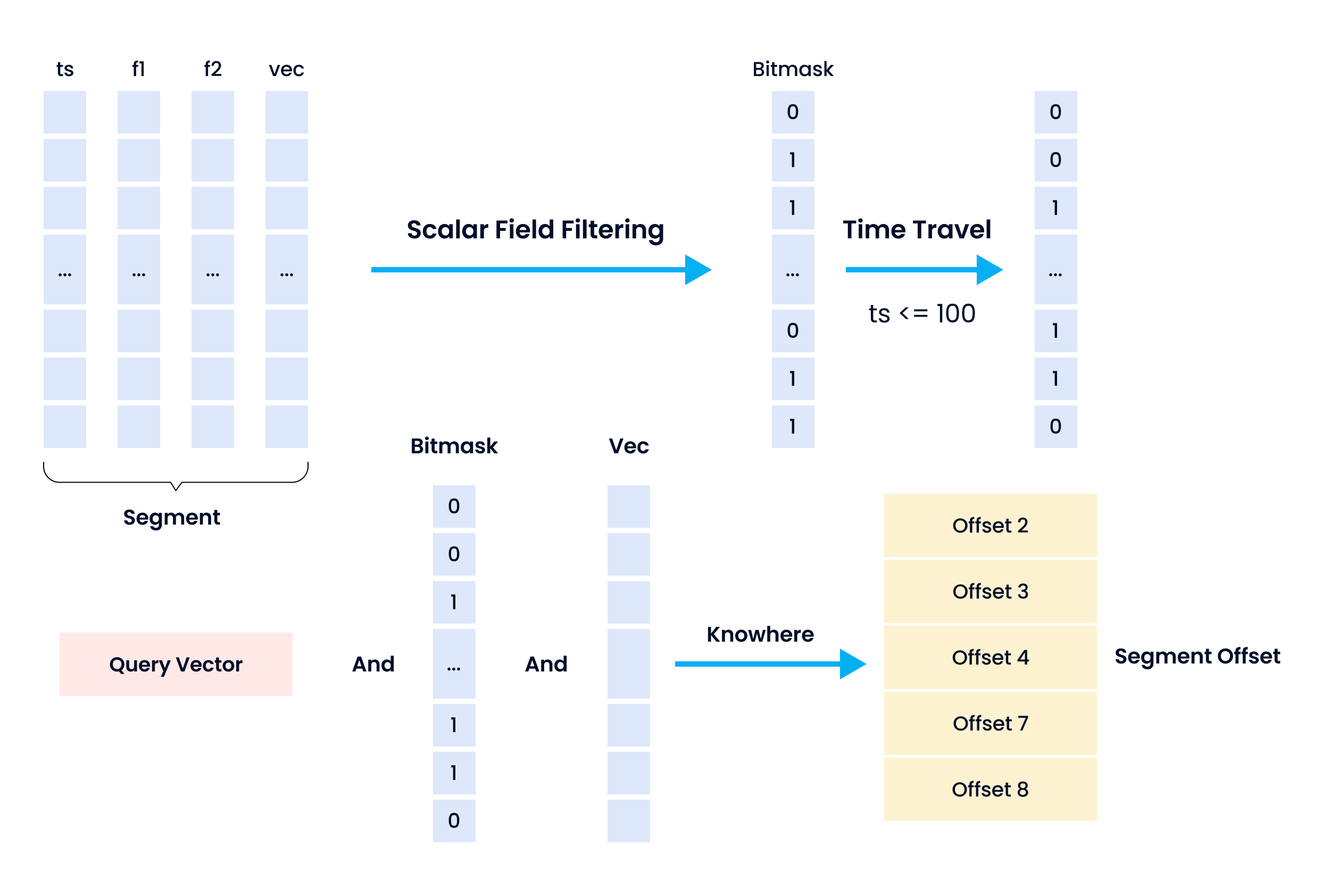This screenshot has width=1339, height=896.
Task: Click the And right of Query Vector
Action: click(x=373, y=664)
